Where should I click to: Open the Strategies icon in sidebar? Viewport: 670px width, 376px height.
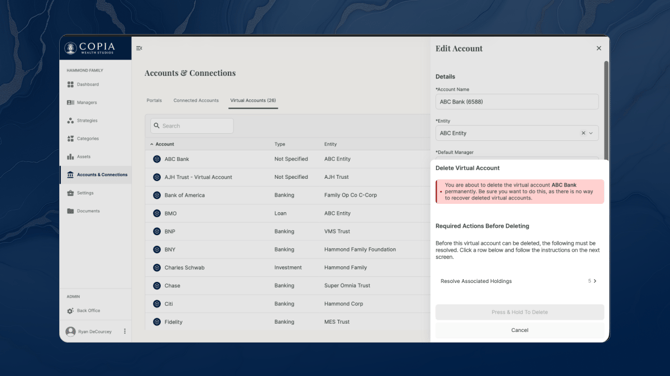[71, 120]
